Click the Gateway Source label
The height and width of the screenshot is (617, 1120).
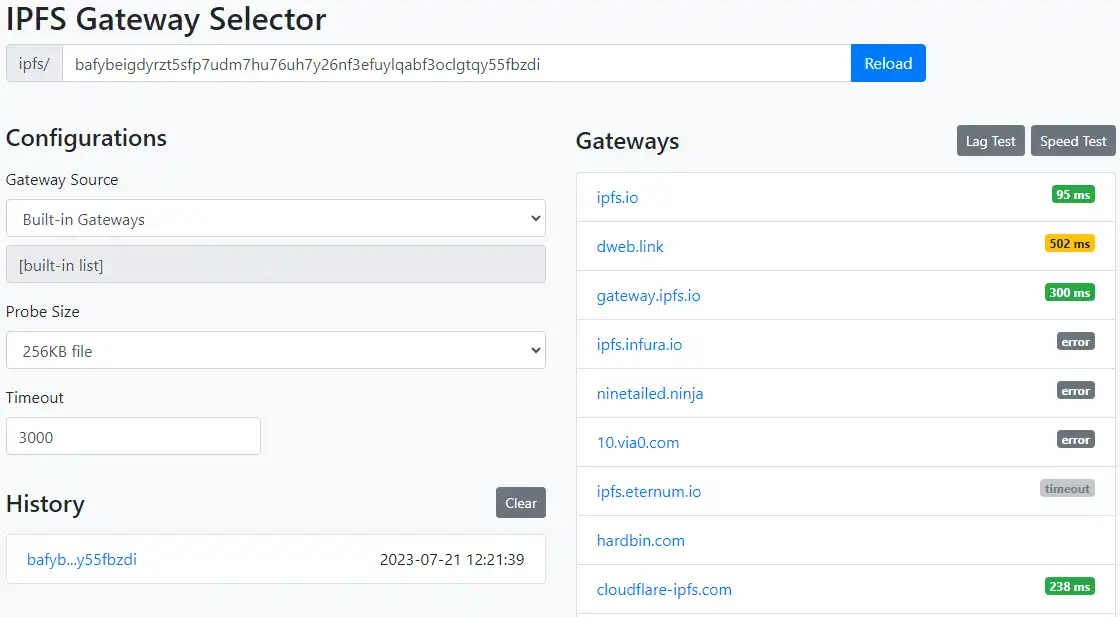point(62,180)
